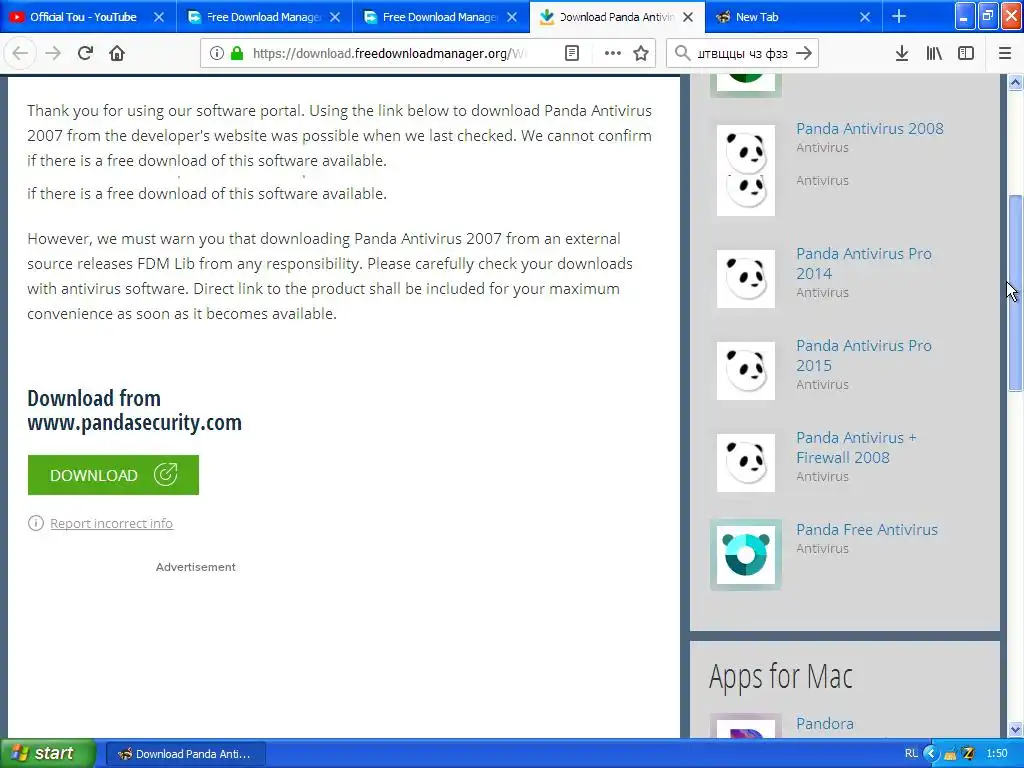Open the Panda Antivirus Pro 2014 link
Viewport: 1024px width, 768px height.
pyautogui.click(x=863, y=263)
